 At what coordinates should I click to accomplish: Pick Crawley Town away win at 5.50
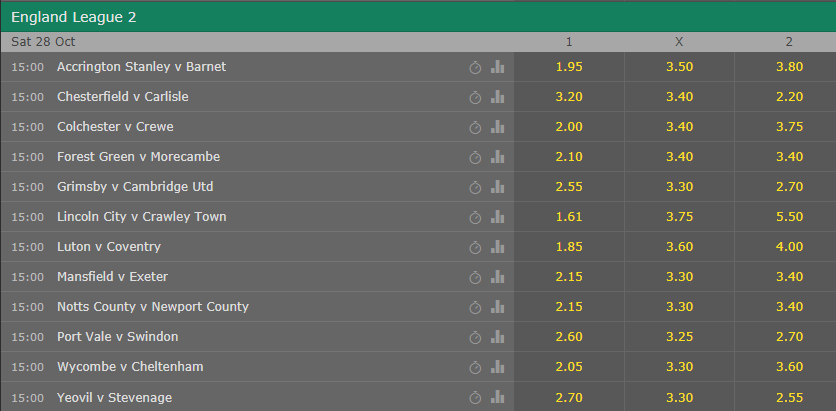pos(789,217)
